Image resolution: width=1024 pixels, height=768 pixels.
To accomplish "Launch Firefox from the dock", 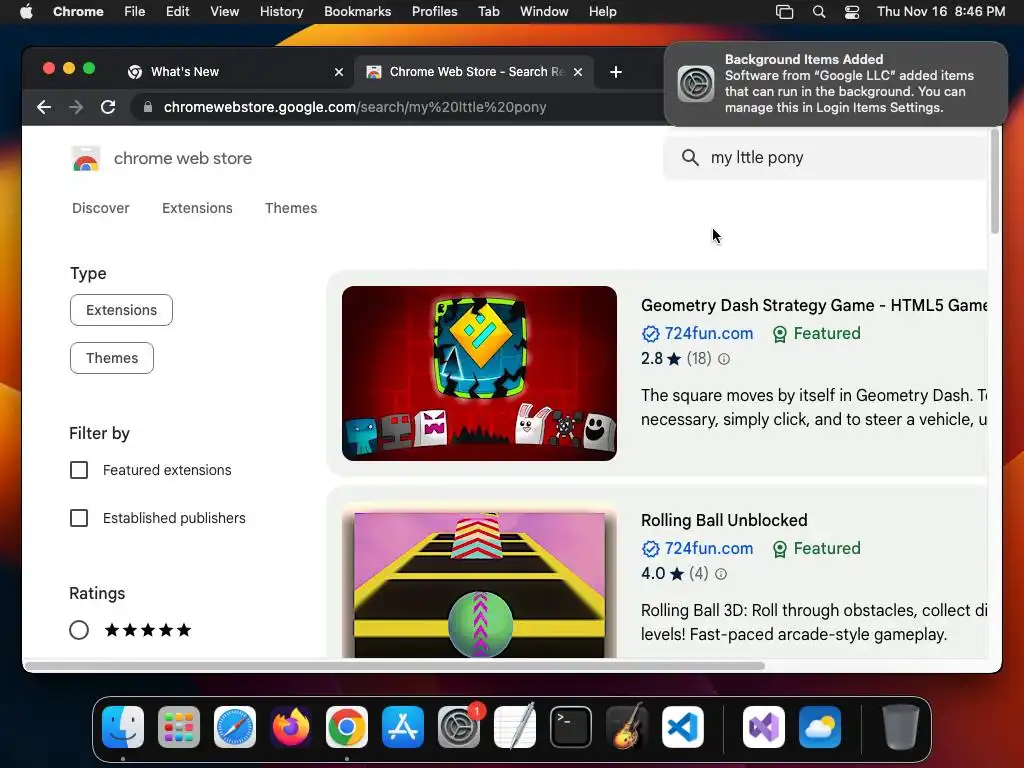I will pyautogui.click(x=291, y=727).
